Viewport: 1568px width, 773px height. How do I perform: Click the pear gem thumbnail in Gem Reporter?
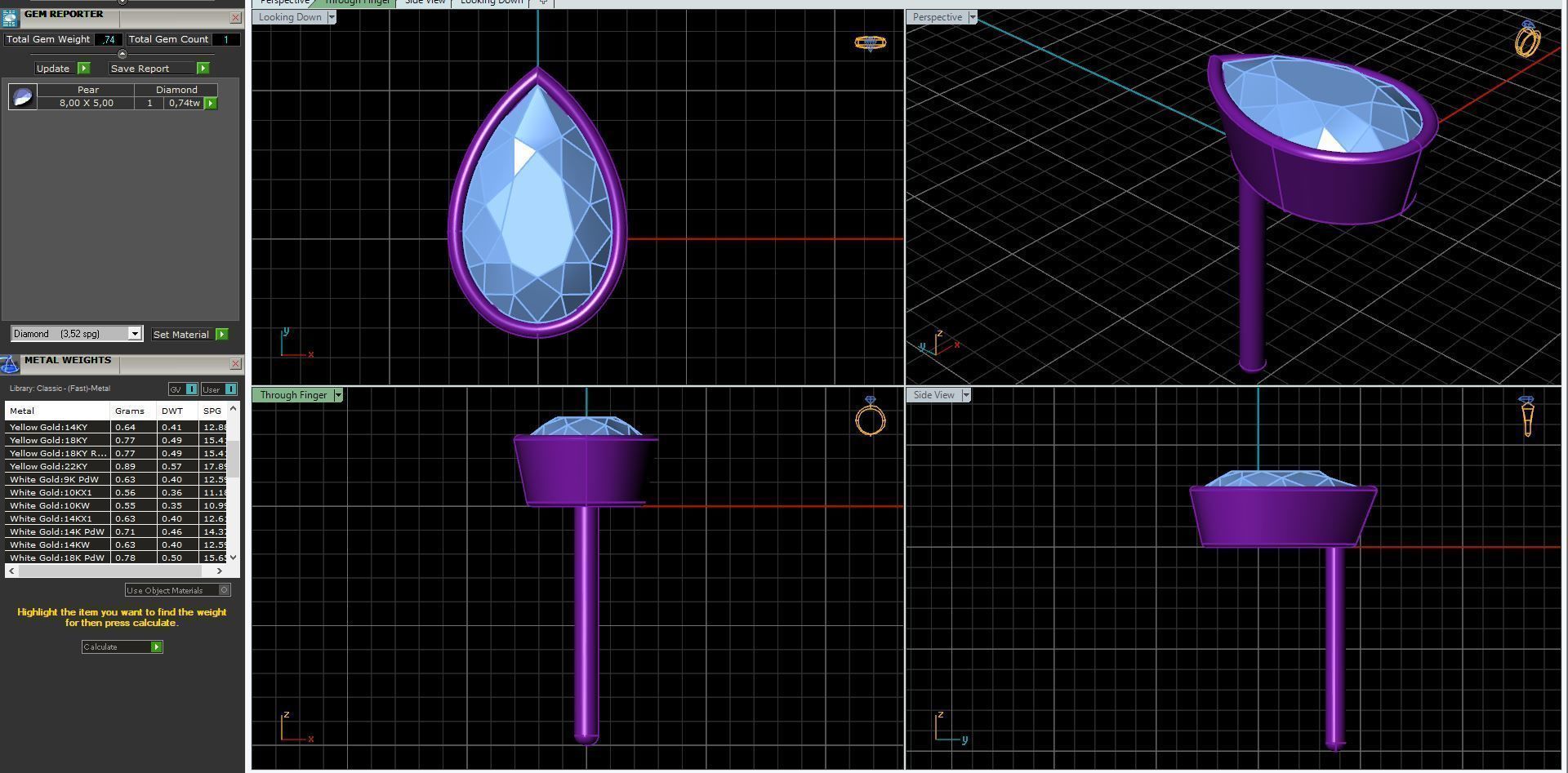pos(22,96)
